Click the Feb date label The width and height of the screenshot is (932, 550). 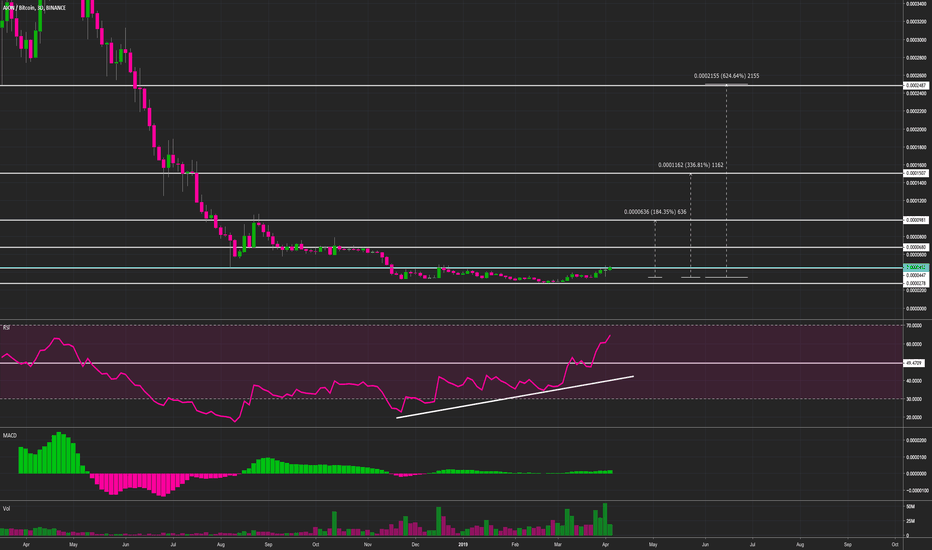(x=515, y=545)
